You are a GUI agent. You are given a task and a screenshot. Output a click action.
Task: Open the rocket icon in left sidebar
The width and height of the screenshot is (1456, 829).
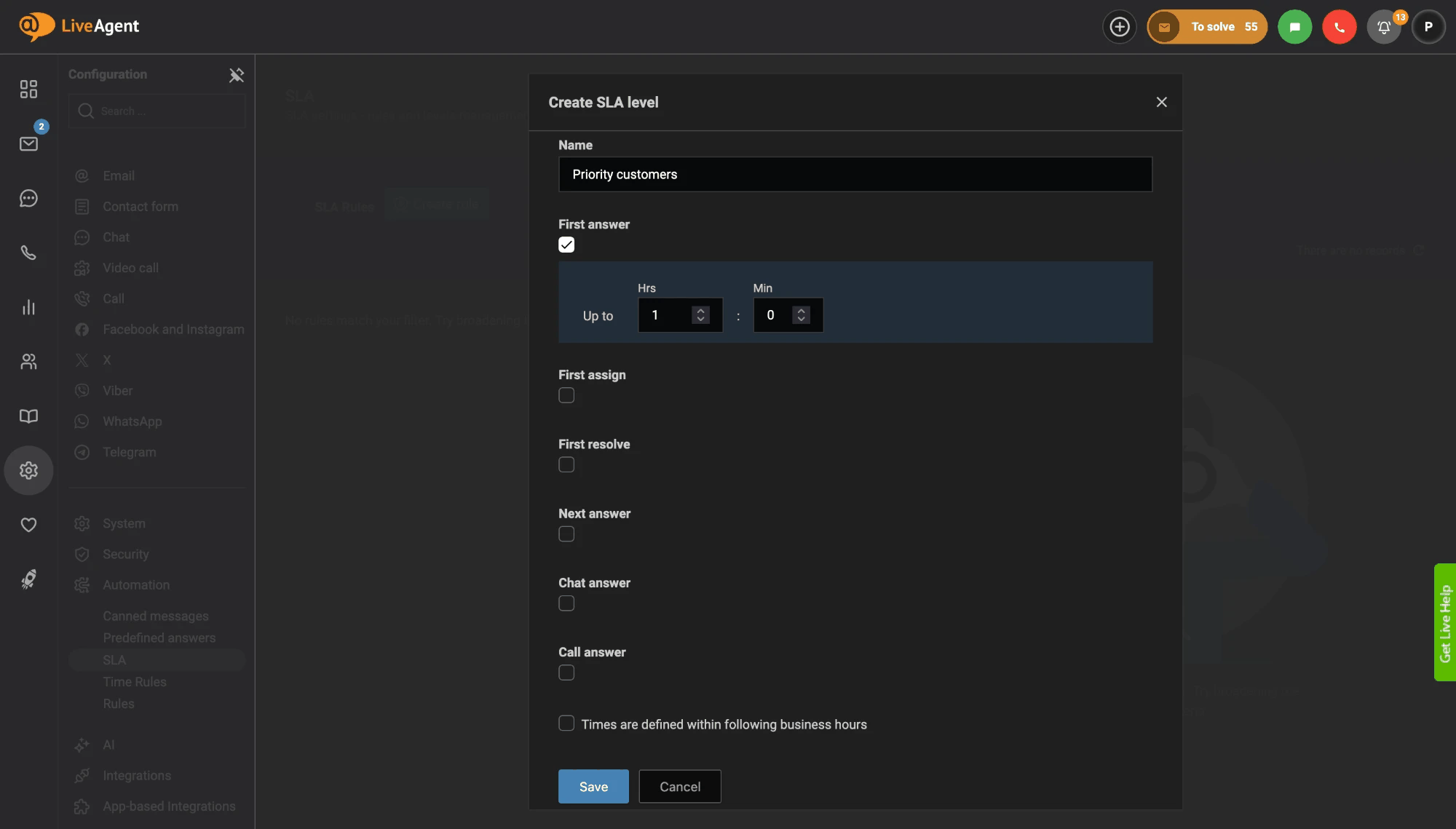point(28,579)
